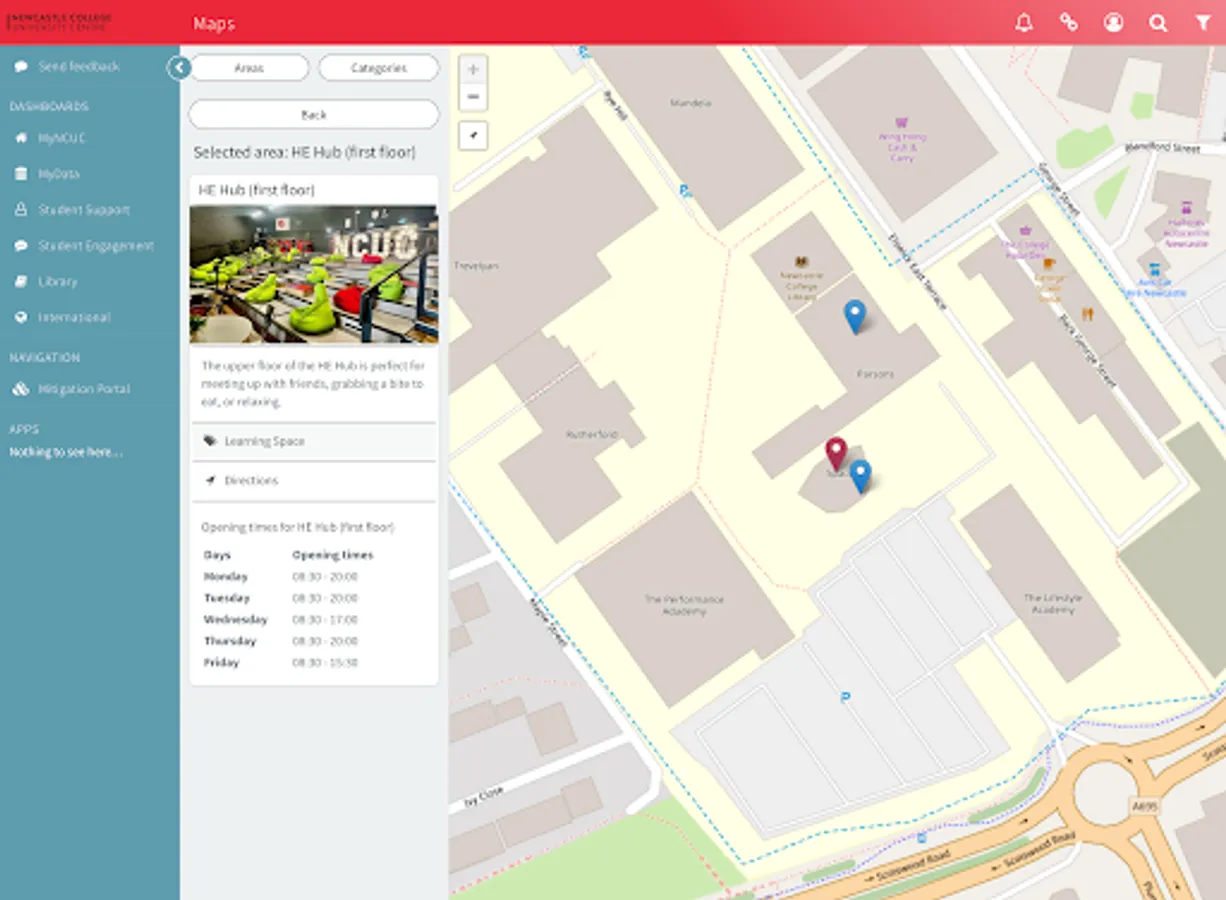Click the link icon in the header
Image resolution: width=1226 pixels, height=900 pixels.
tap(1069, 22)
